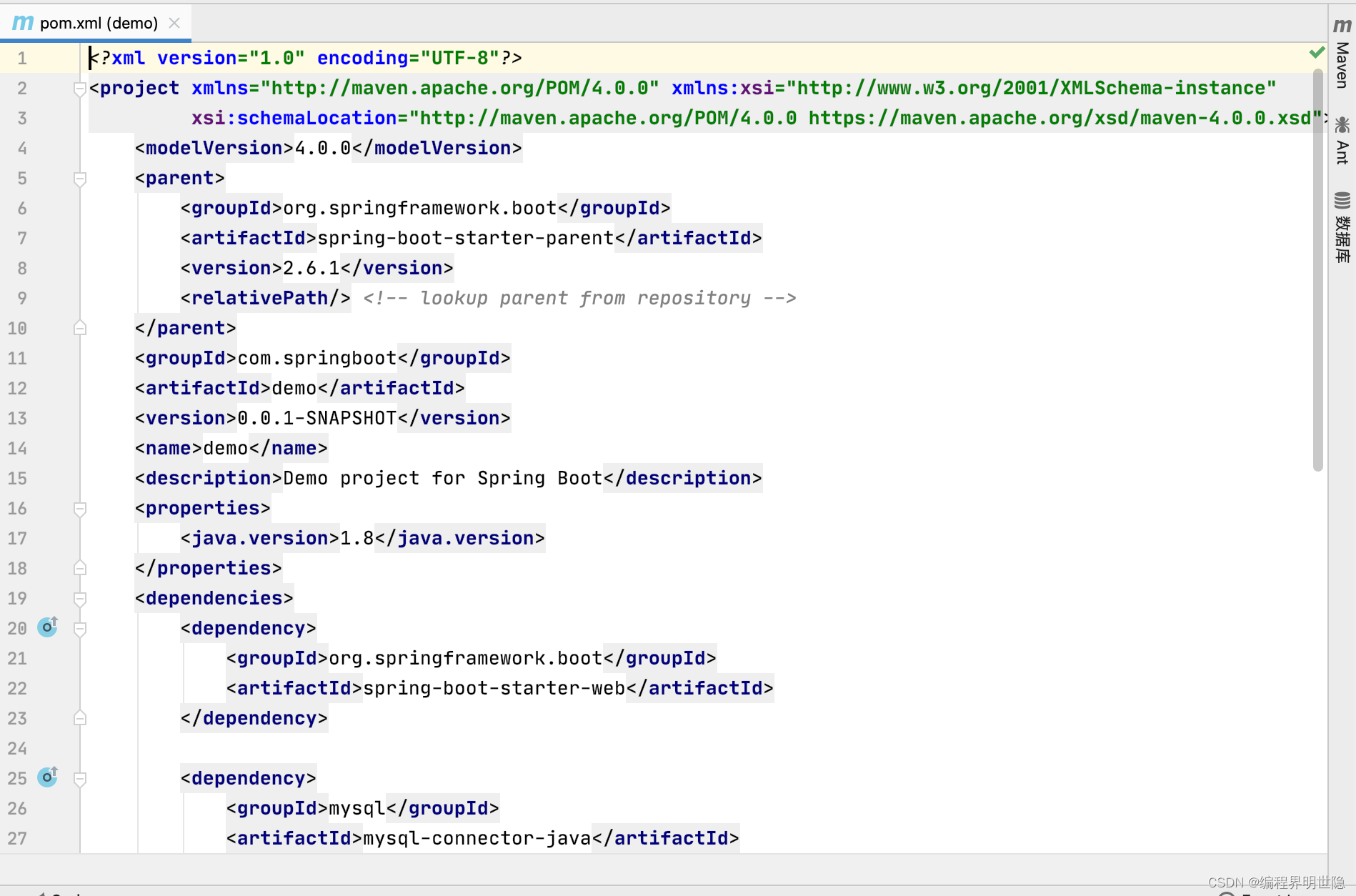
Task: Click the com.springboot groupId value
Action: click(x=317, y=358)
